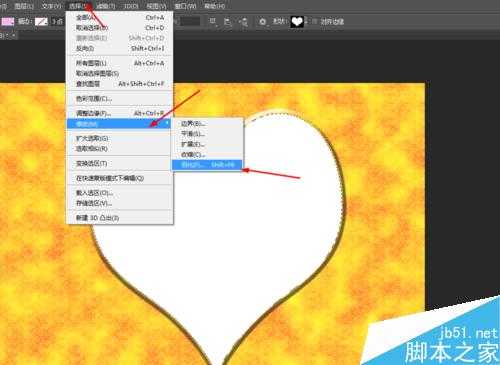The height and width of the screenshot is (365, 500).
Task: Close the open document tab
Action: [x=14, y=35]
